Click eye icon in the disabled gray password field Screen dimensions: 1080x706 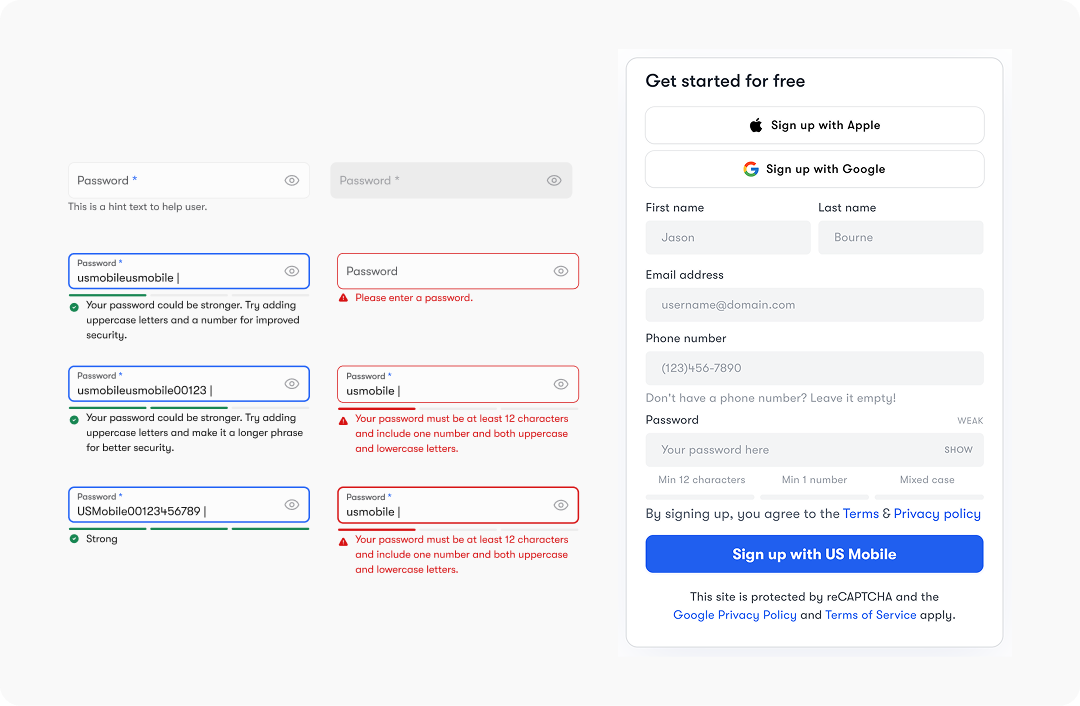coord(554,180)
